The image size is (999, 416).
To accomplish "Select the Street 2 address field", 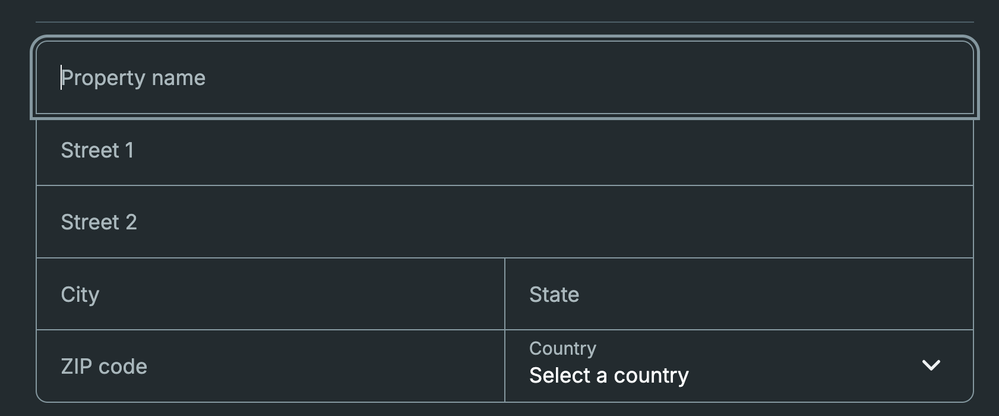I will [504, 222].
